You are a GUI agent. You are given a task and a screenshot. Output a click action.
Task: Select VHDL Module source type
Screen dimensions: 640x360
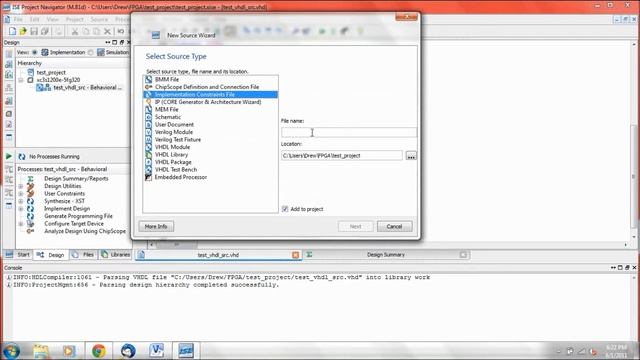[x=172, y=147]
